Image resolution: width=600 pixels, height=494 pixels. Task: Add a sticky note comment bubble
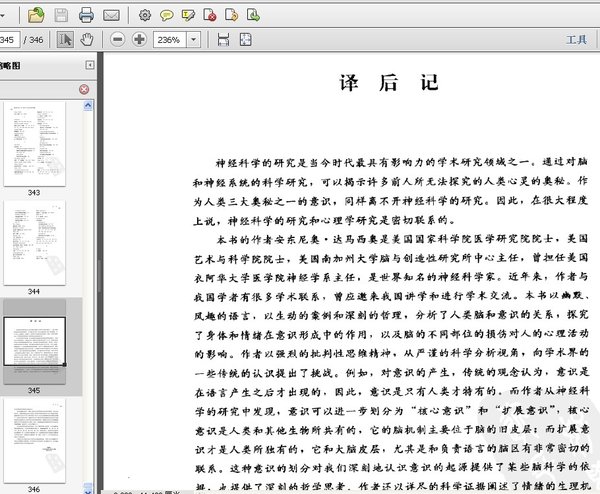point(166,15)
